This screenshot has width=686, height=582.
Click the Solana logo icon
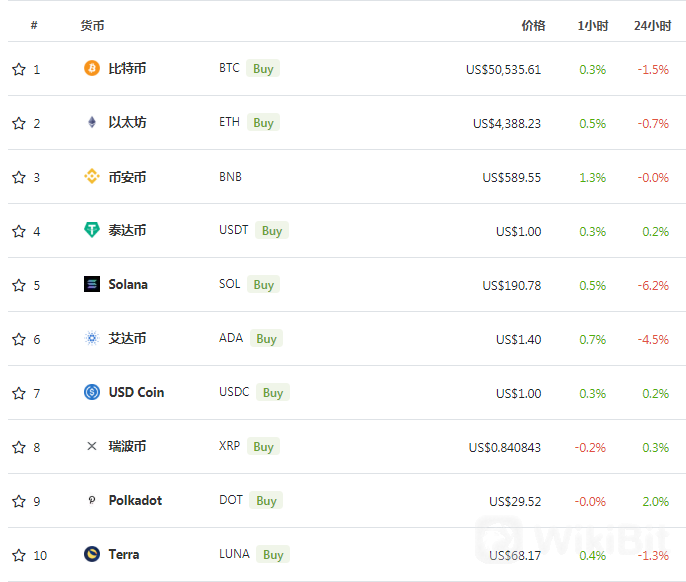click(x=92, y=284)
